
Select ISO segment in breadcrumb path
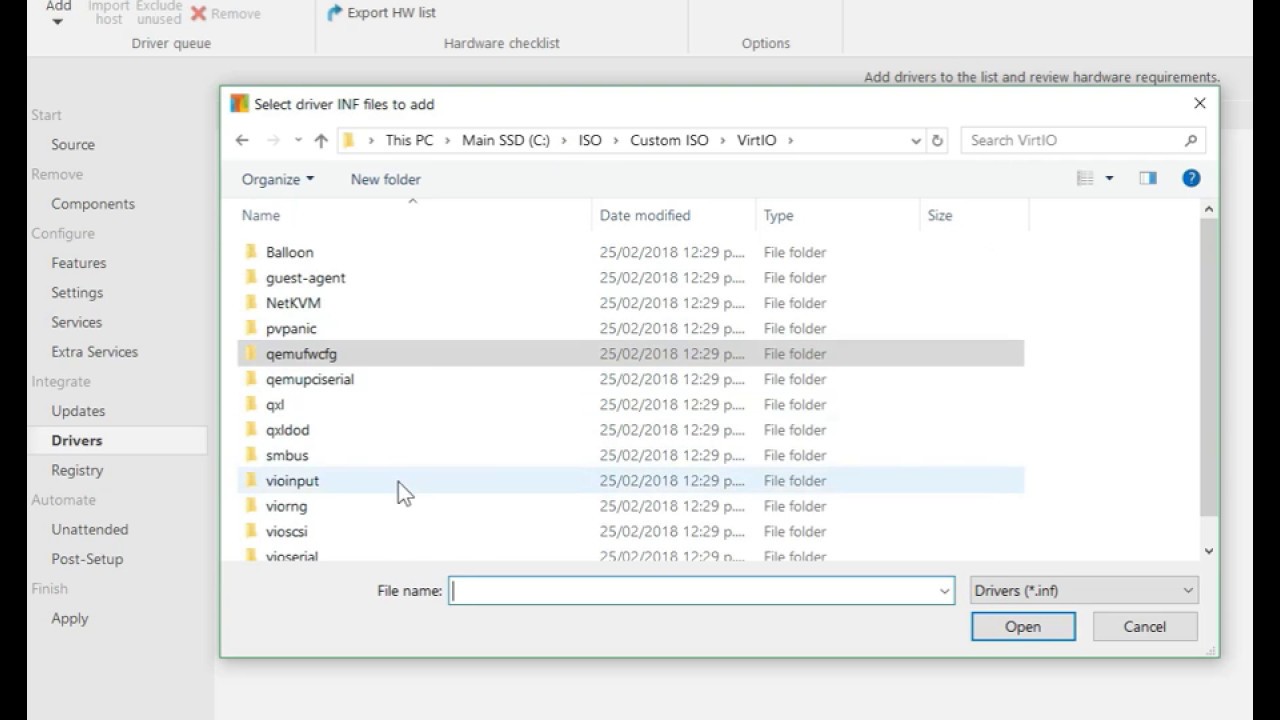pyautogui.click(x=590, y=141)
